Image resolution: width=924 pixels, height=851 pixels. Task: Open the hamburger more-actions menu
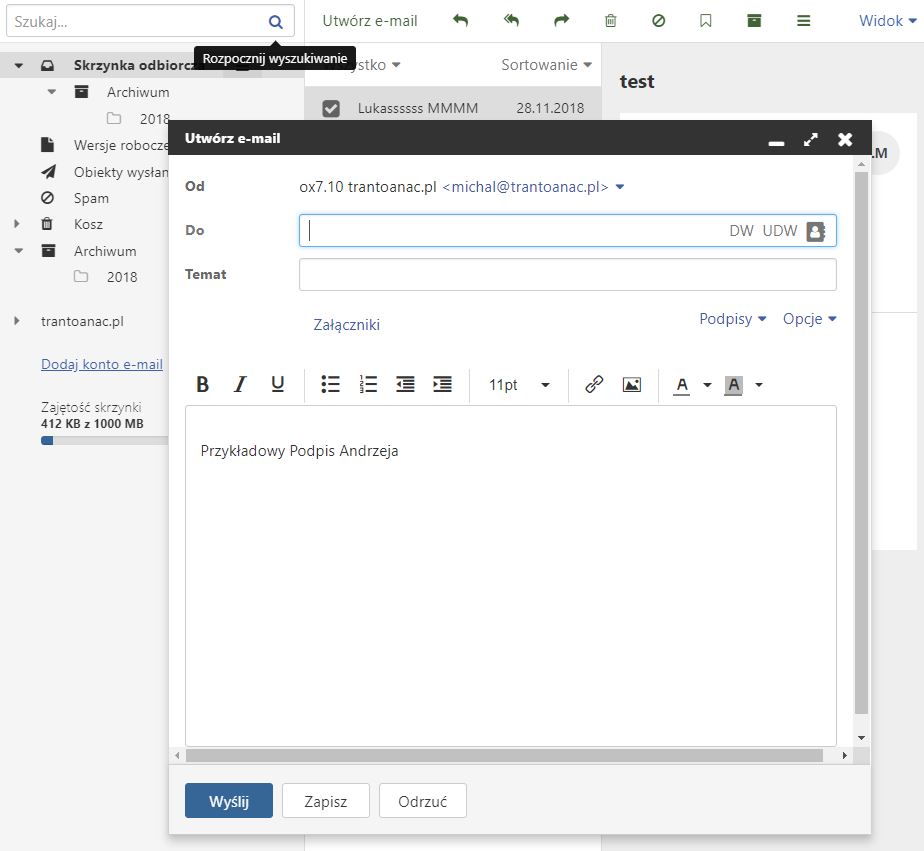[803, 21]
